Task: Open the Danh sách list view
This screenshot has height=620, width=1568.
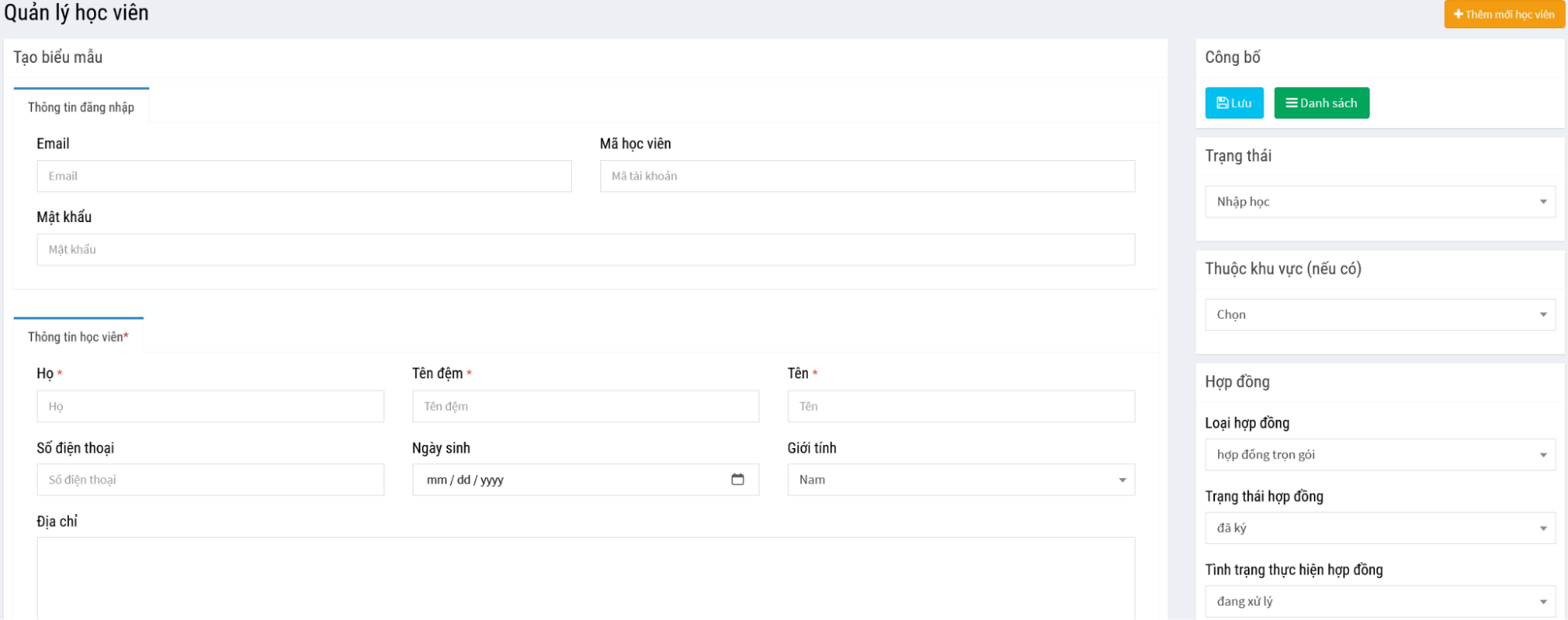Action: (x=1321, y=103)
